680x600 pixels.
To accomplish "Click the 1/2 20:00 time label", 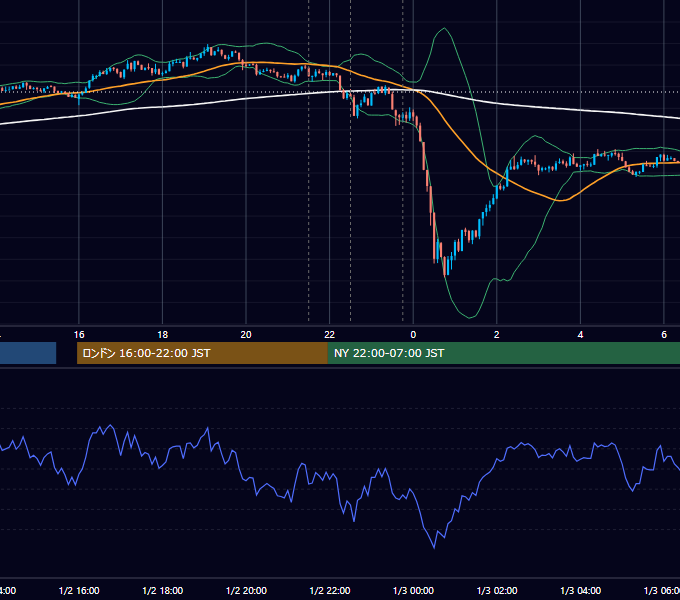I will (x=246, y=590).
